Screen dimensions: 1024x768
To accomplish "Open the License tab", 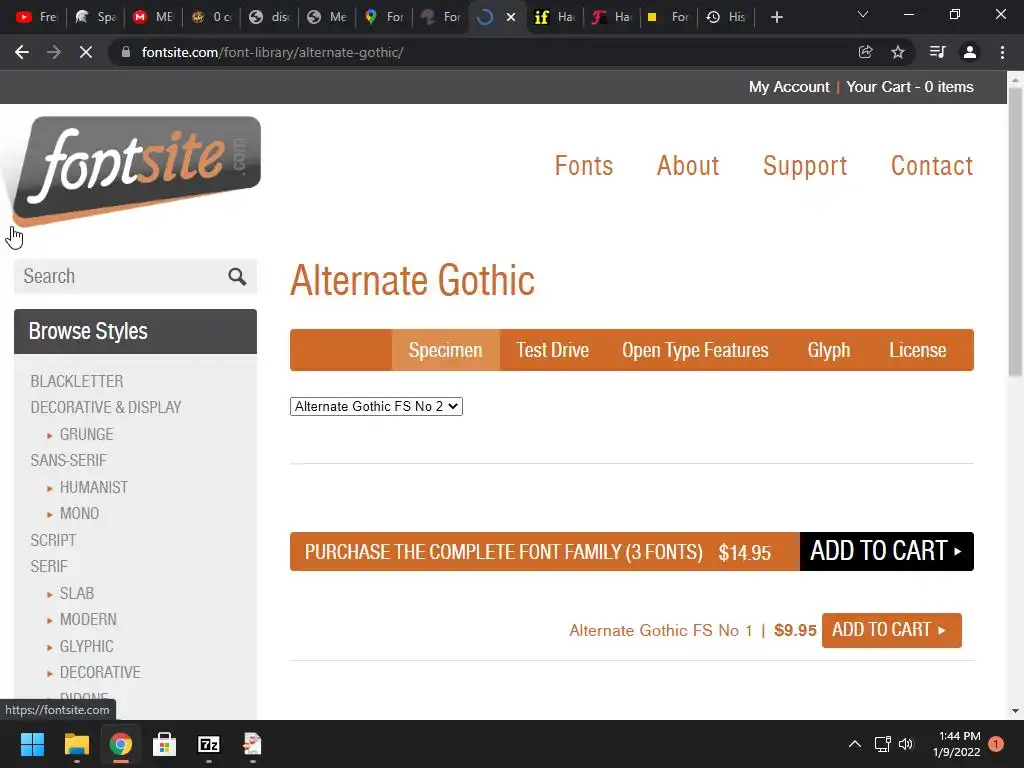I will click(918, 350).
